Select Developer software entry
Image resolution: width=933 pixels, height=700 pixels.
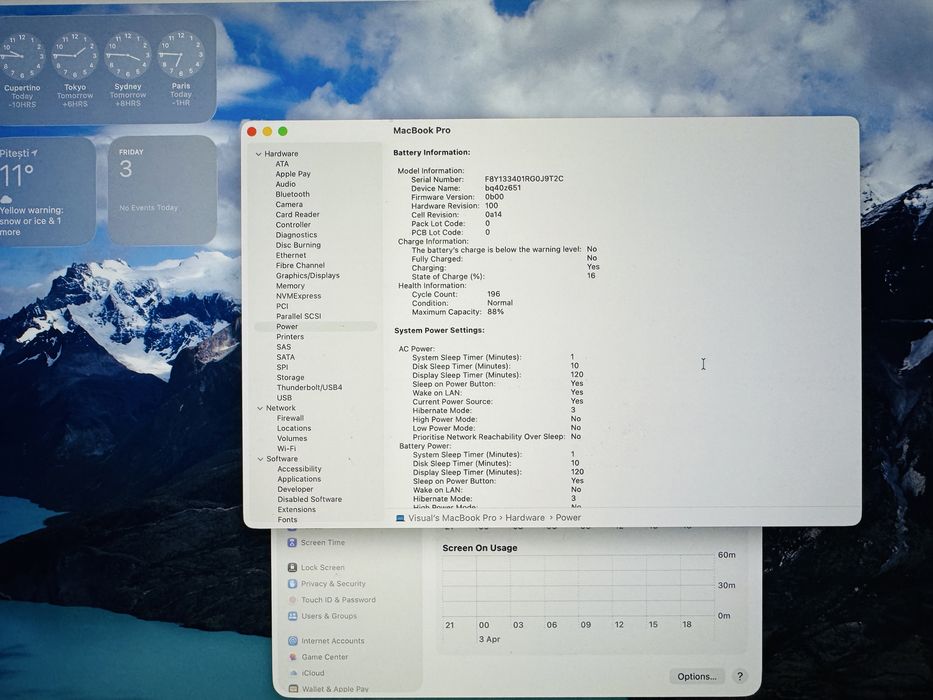point(295,489)
